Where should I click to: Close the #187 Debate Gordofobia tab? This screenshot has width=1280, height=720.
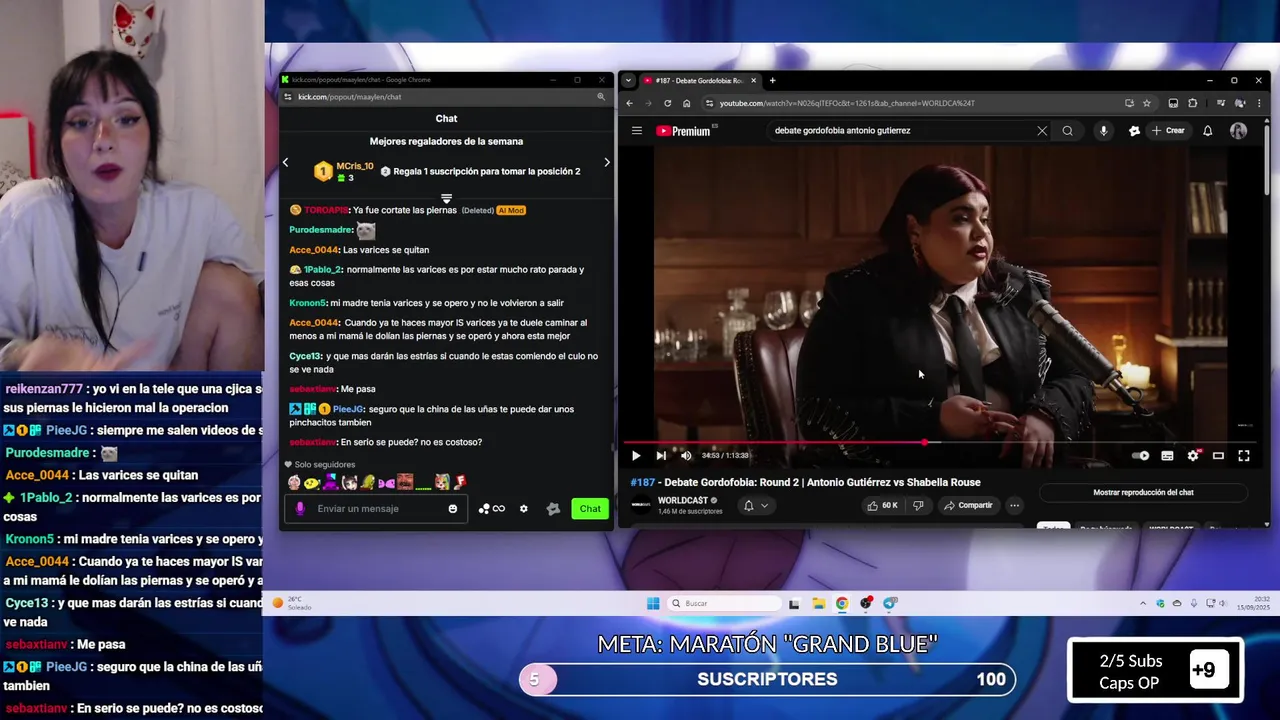pyautogui.click(x=754, y=81)
